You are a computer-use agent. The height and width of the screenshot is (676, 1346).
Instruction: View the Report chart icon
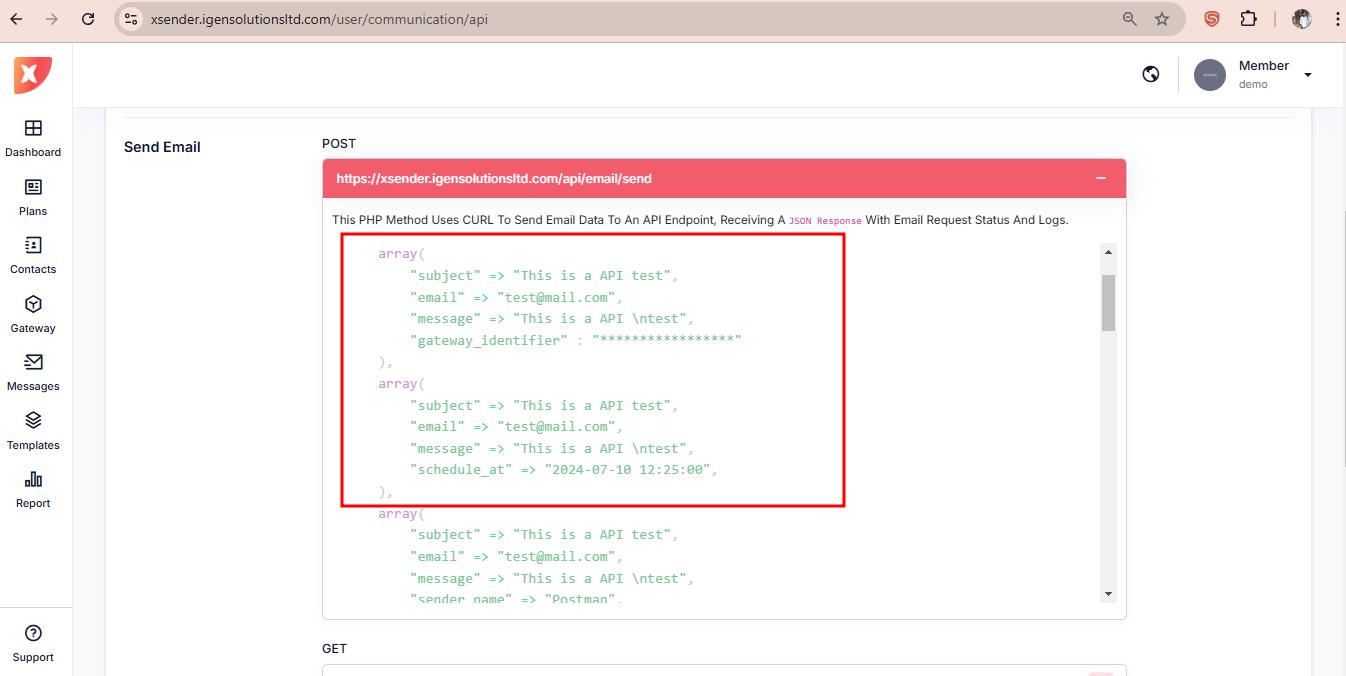tap(33, 480)
